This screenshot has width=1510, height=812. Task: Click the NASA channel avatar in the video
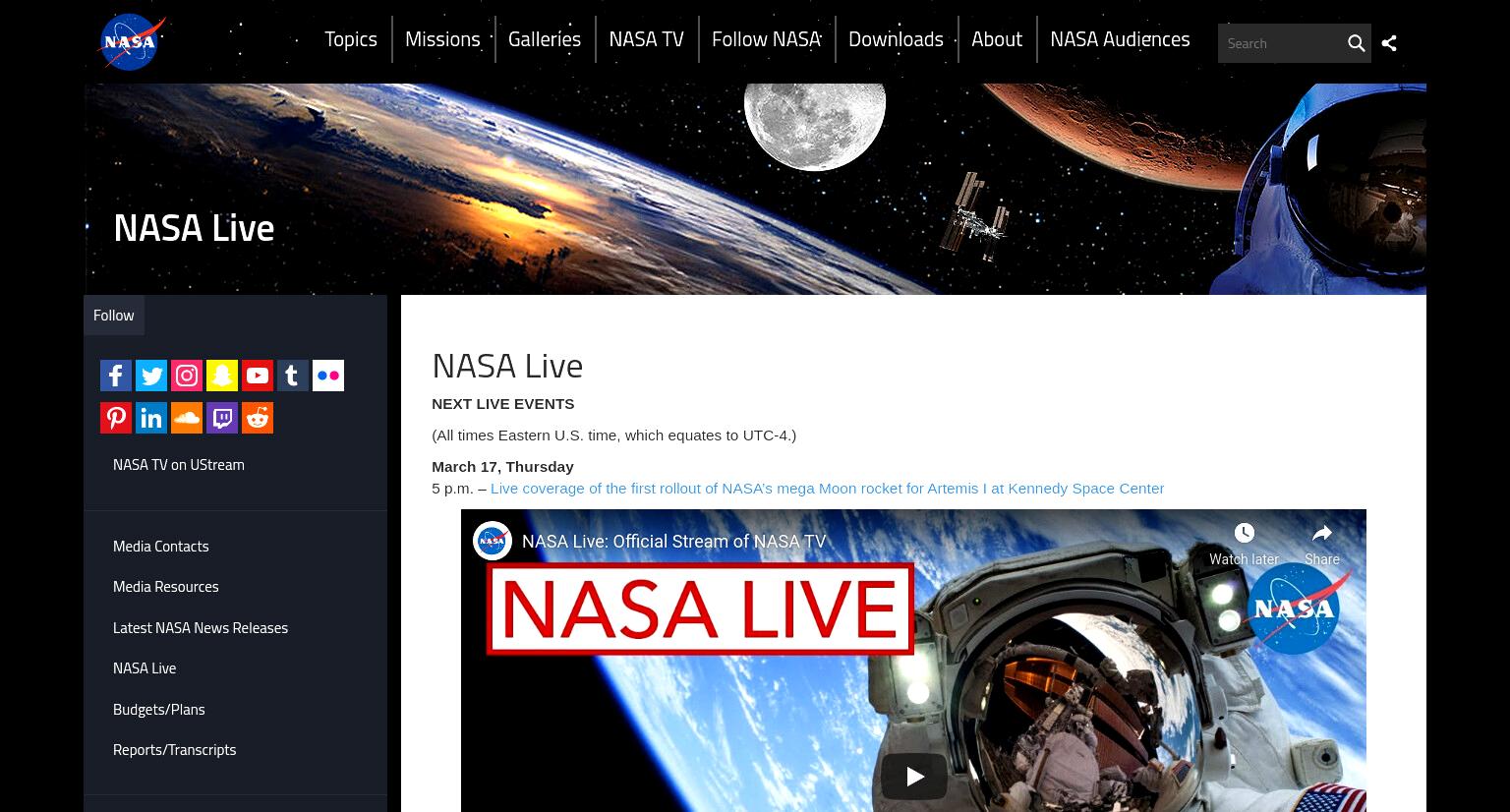[492, 541]
